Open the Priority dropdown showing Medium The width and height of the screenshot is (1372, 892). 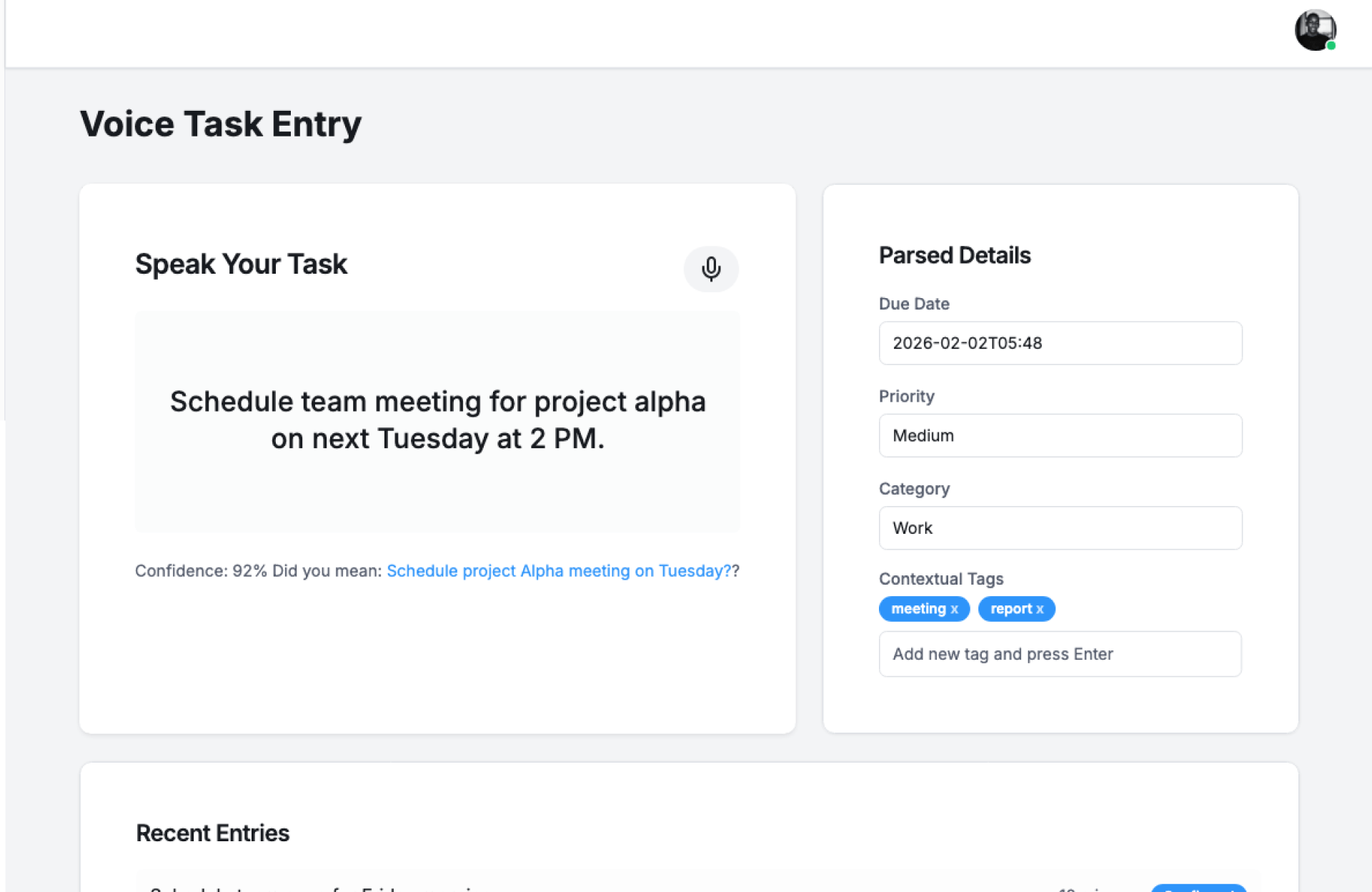point(1060,435)
